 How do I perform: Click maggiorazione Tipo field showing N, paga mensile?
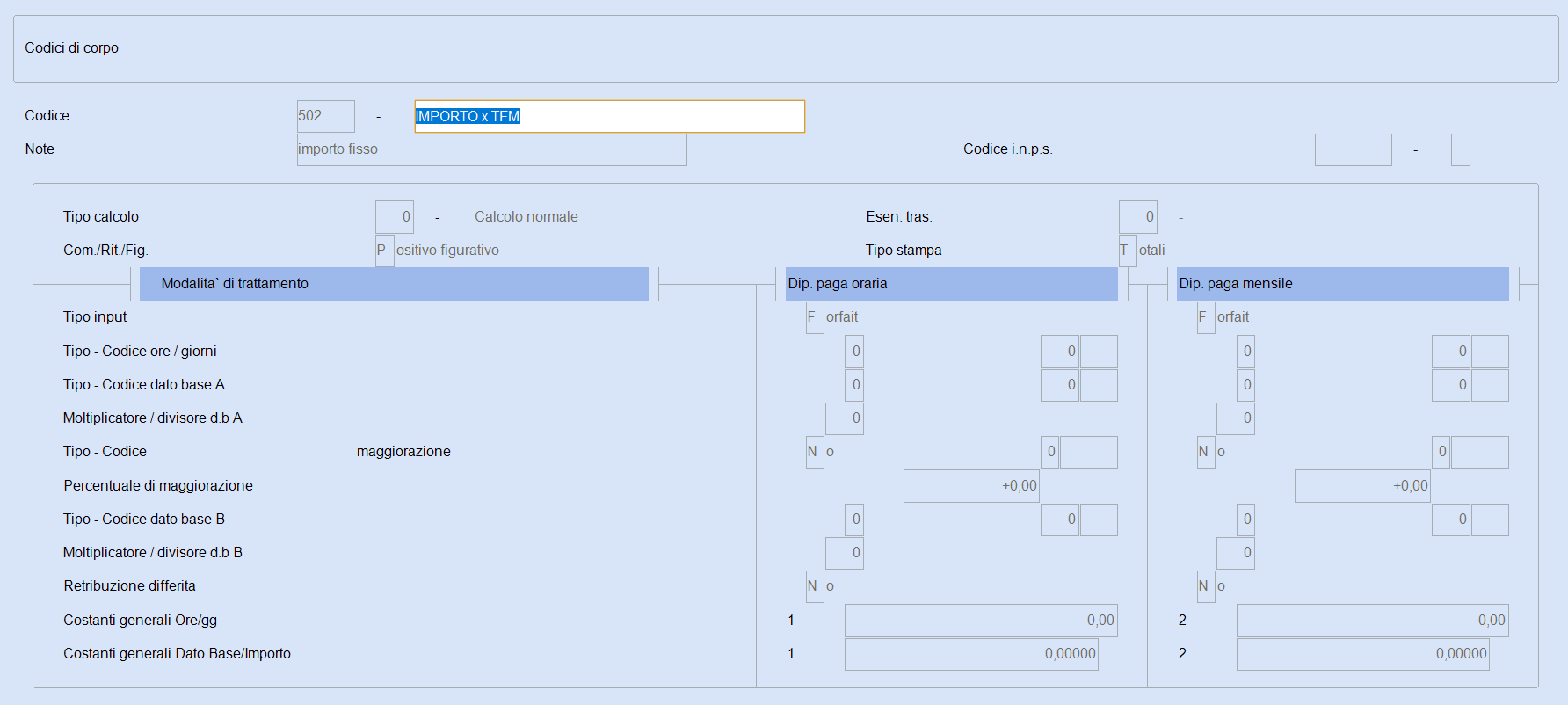(1206, 452)
